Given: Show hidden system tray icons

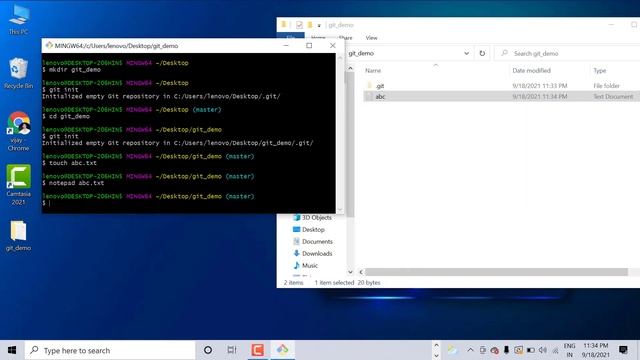Looking at the screenshot, I should (x=470, y=350).
